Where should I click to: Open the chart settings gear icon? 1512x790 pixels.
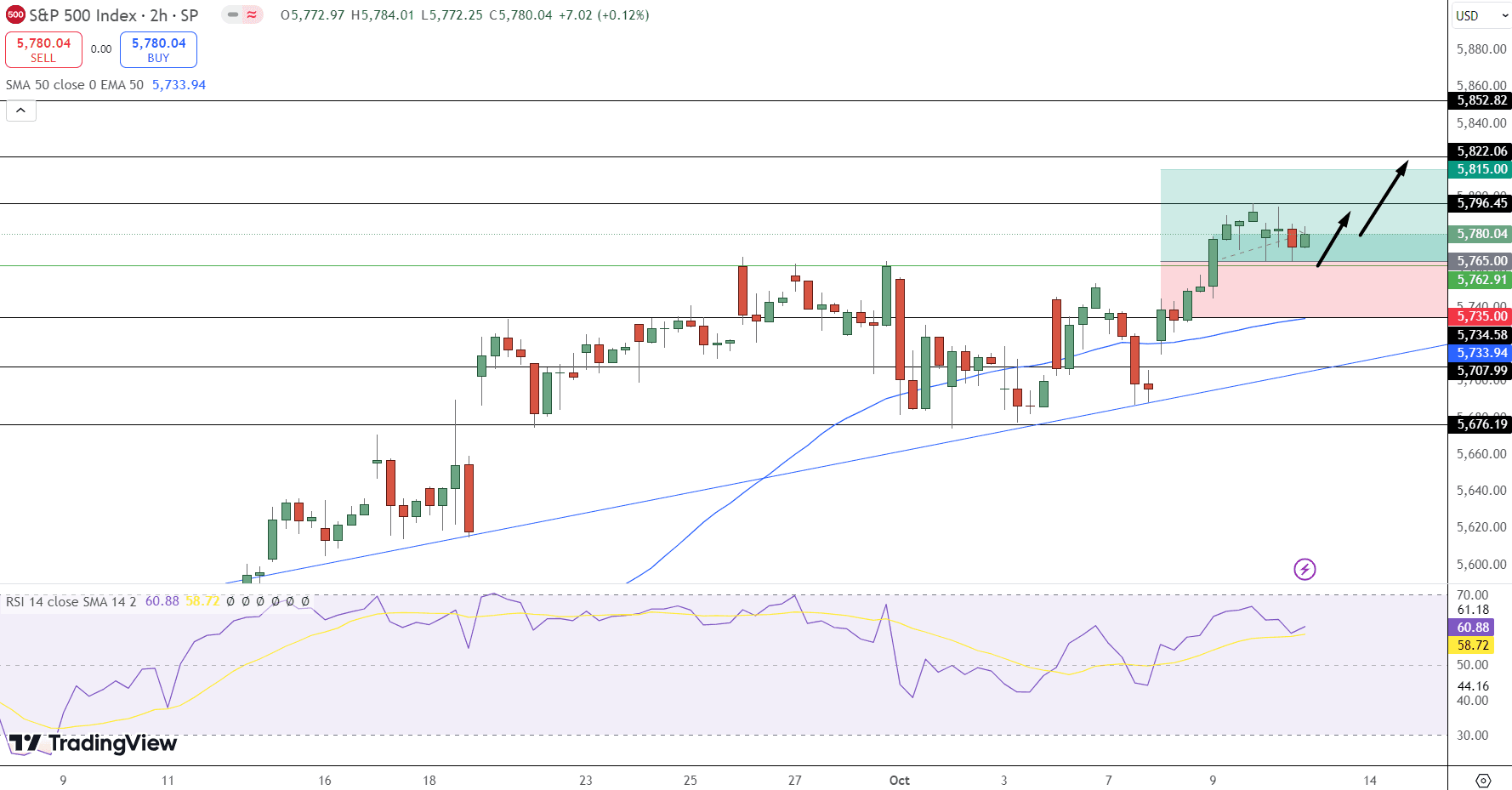1483,780
